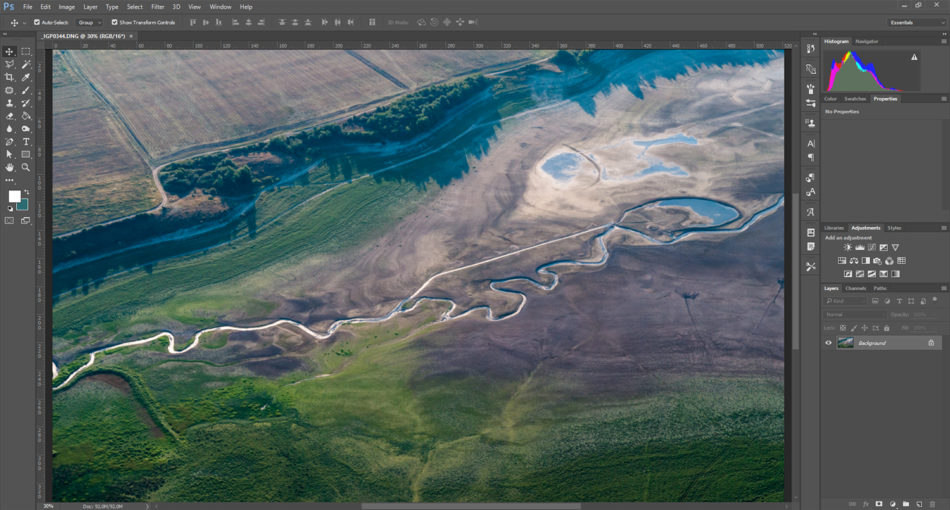Activate the Zoom tool

coord(26,167)
